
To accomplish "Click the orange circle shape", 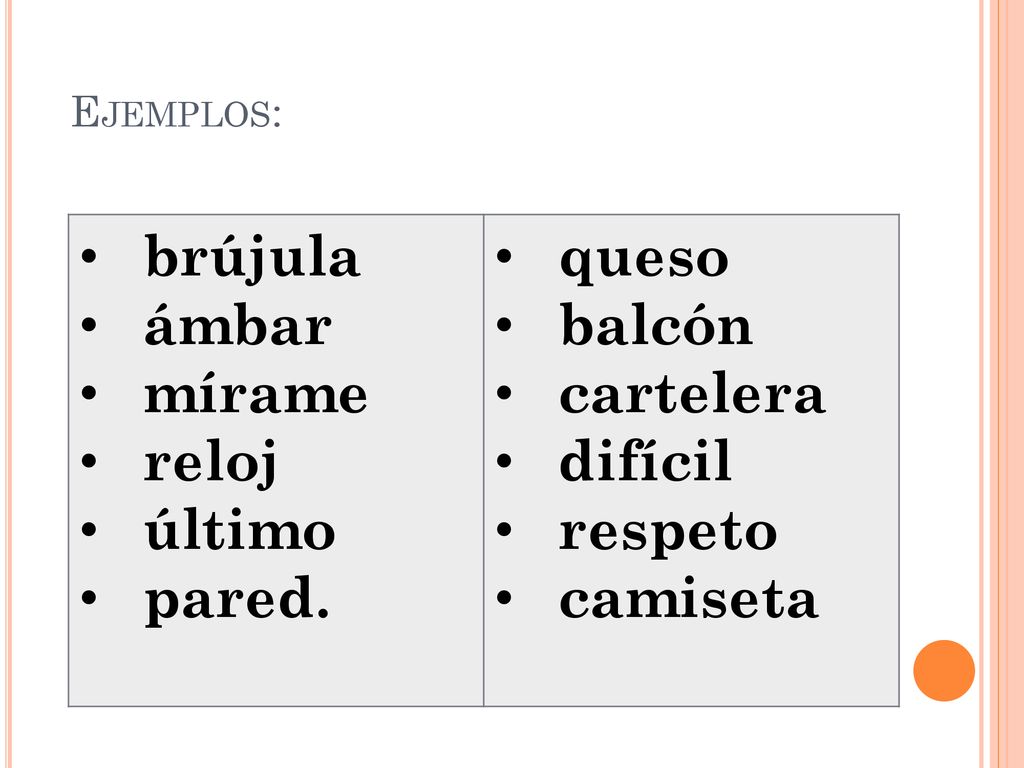I will point(944,670).
